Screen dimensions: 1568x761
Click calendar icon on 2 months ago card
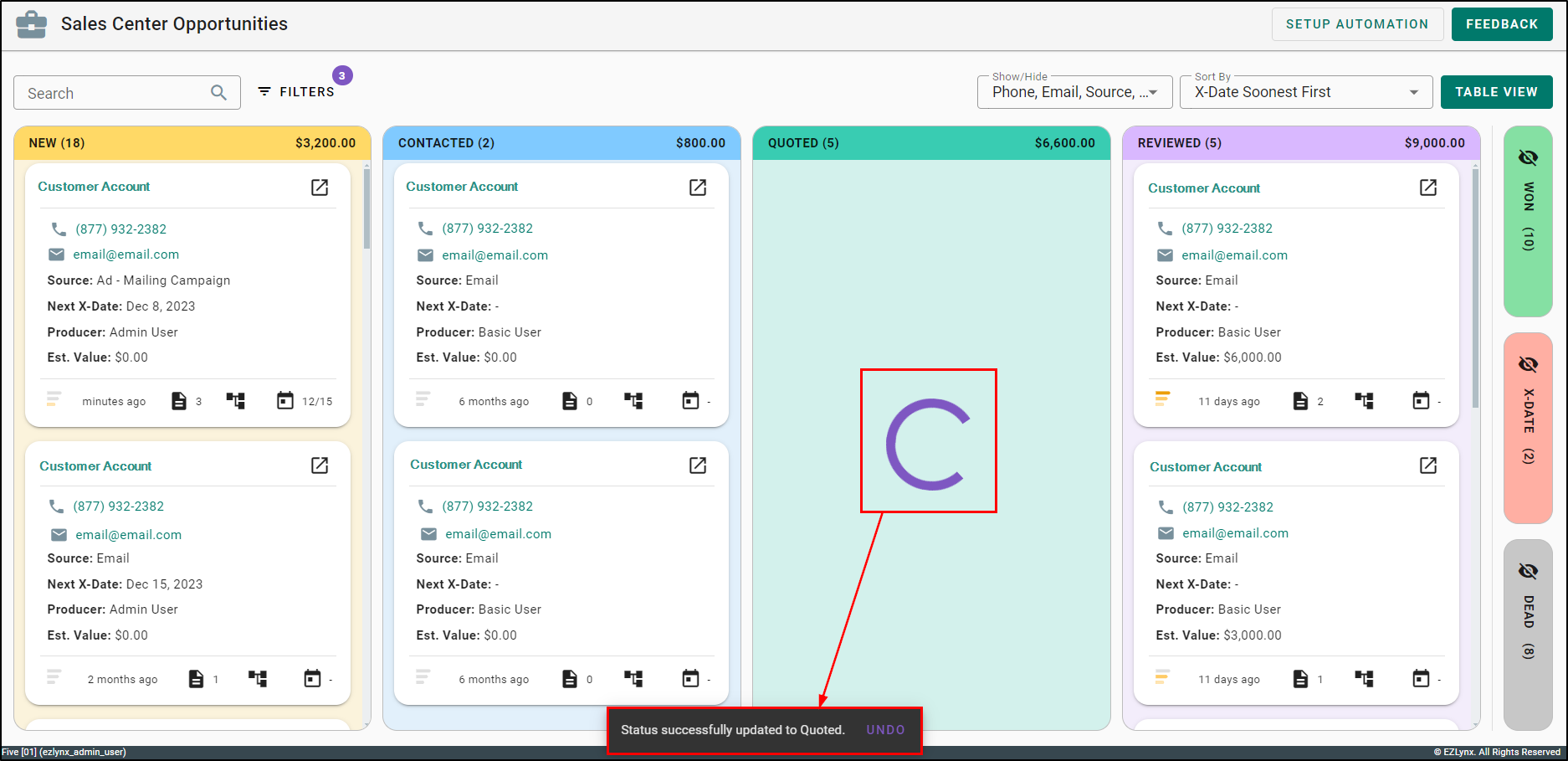pos(312,679)
